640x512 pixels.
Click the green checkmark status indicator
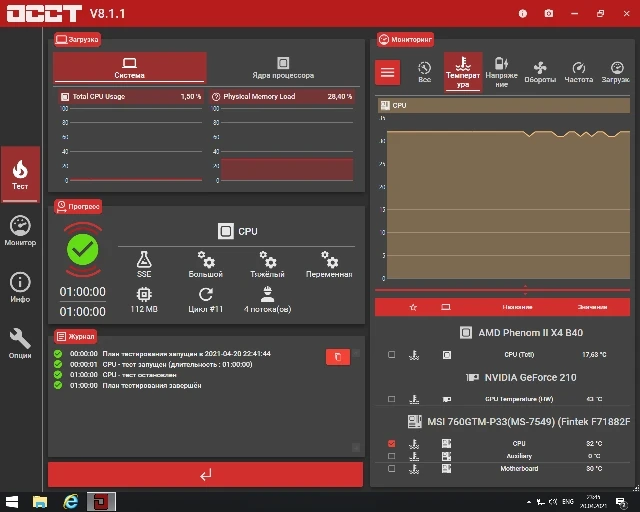click(x=82, y=249)
